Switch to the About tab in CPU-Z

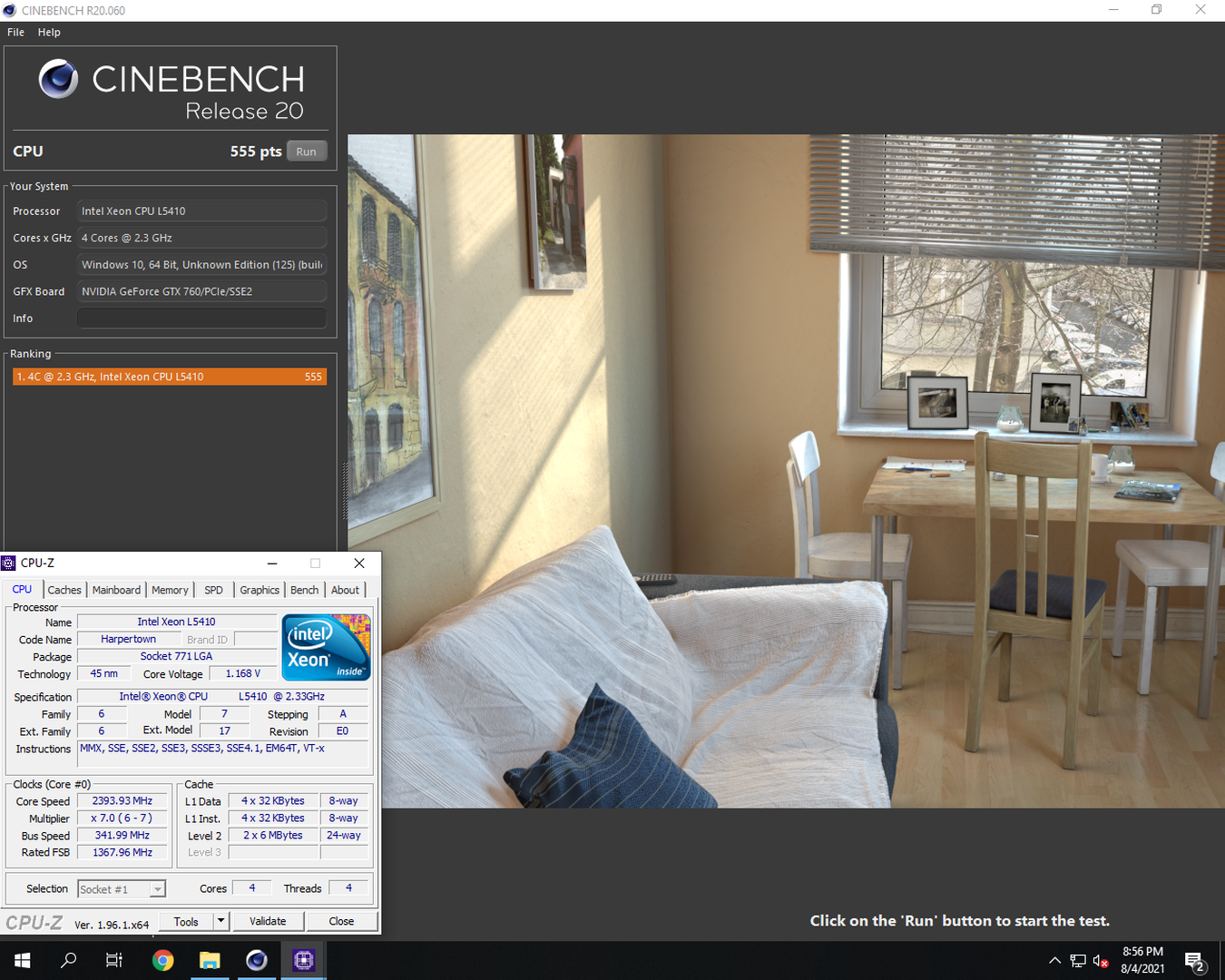click(x=345, y=590)
